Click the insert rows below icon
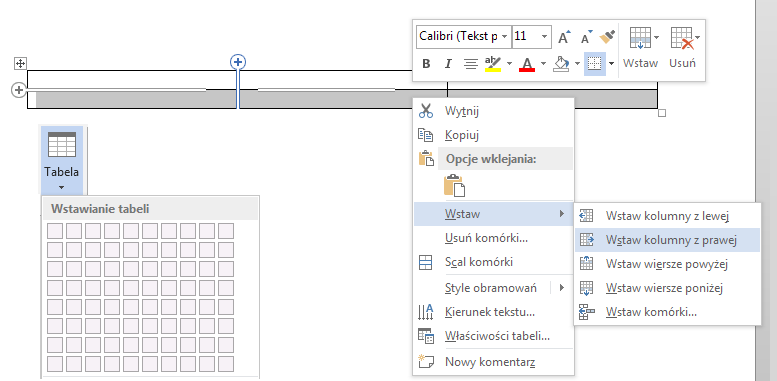Viewport: 777px width, 381px height. 586,287
